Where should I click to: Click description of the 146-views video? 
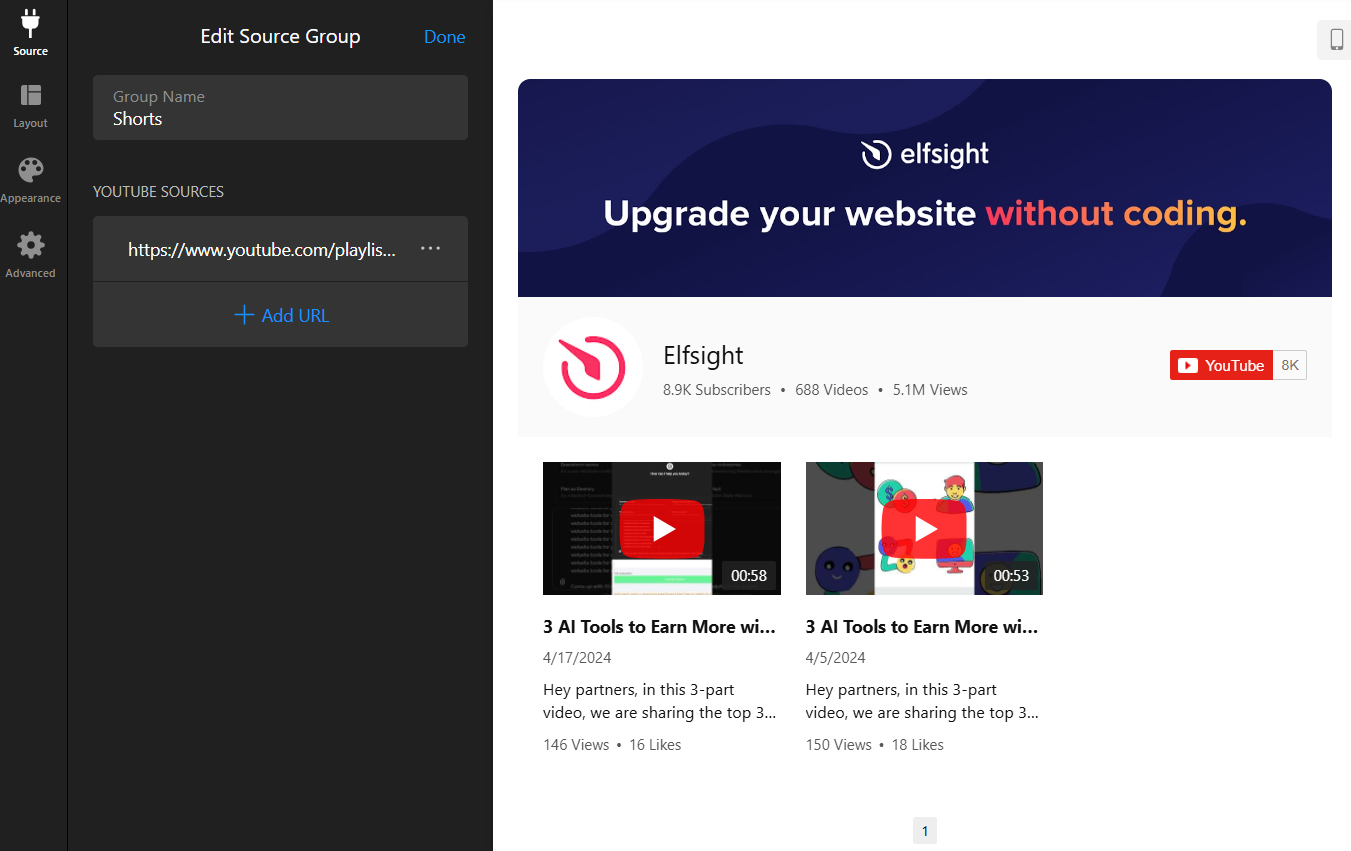pos(660,701)
